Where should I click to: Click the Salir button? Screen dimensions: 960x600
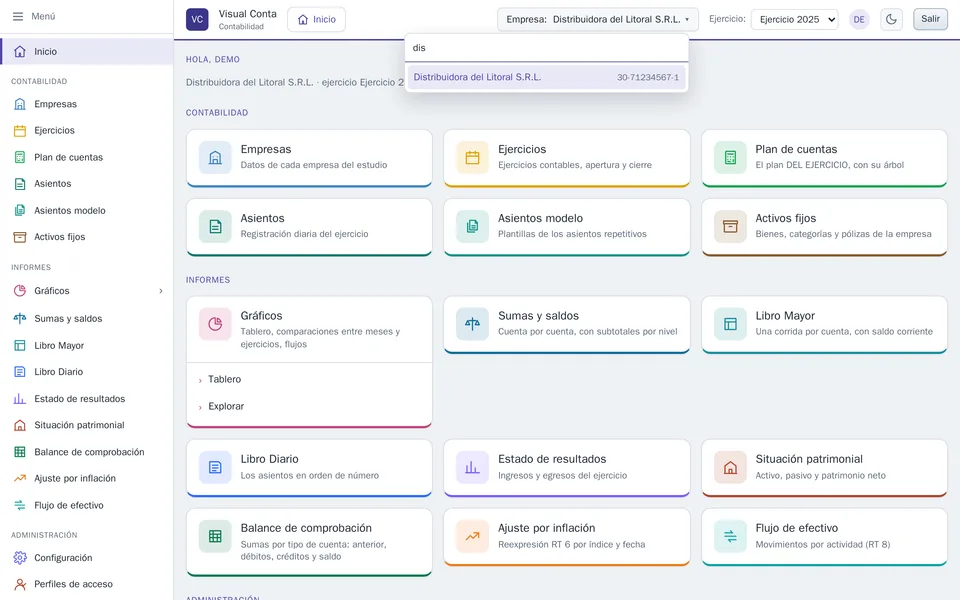point(930,19)
